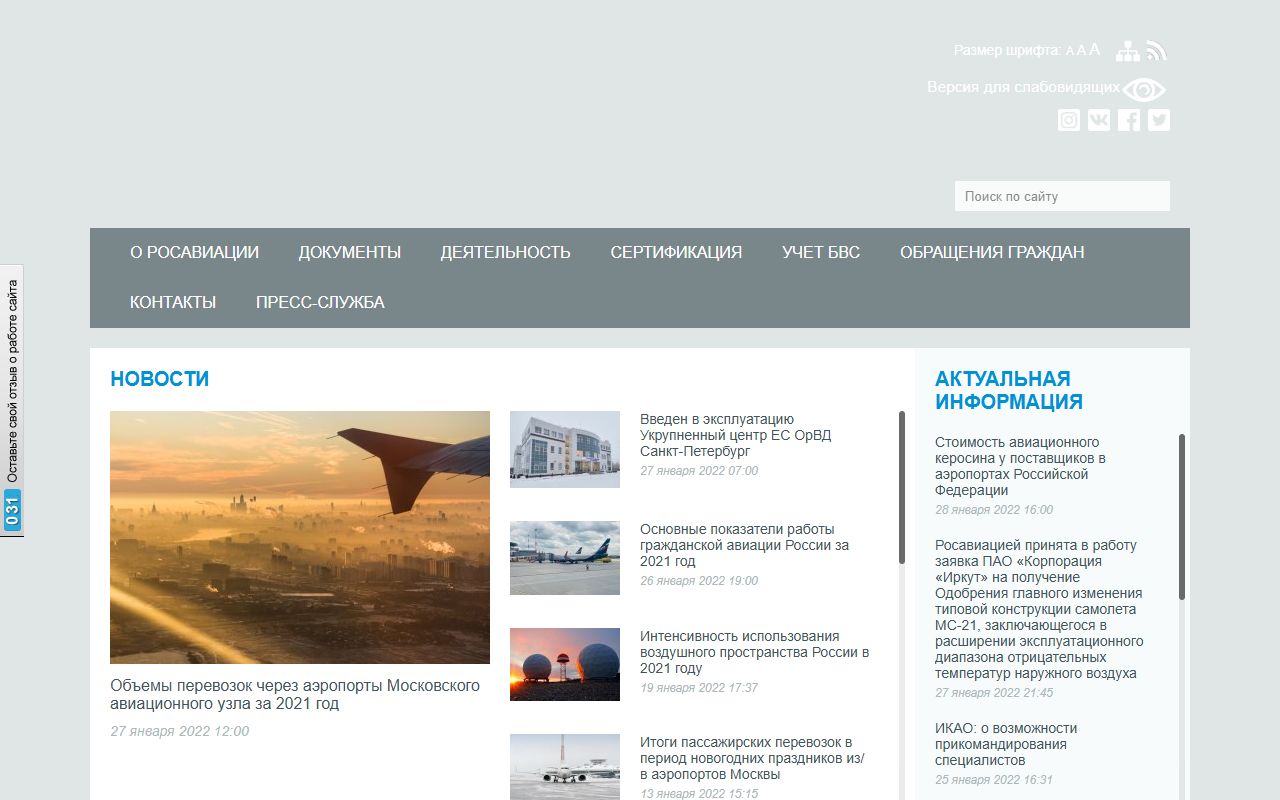Click the eye icon for visually impaired version
Screen dimensions: 1280x800
coord(1144,90)
